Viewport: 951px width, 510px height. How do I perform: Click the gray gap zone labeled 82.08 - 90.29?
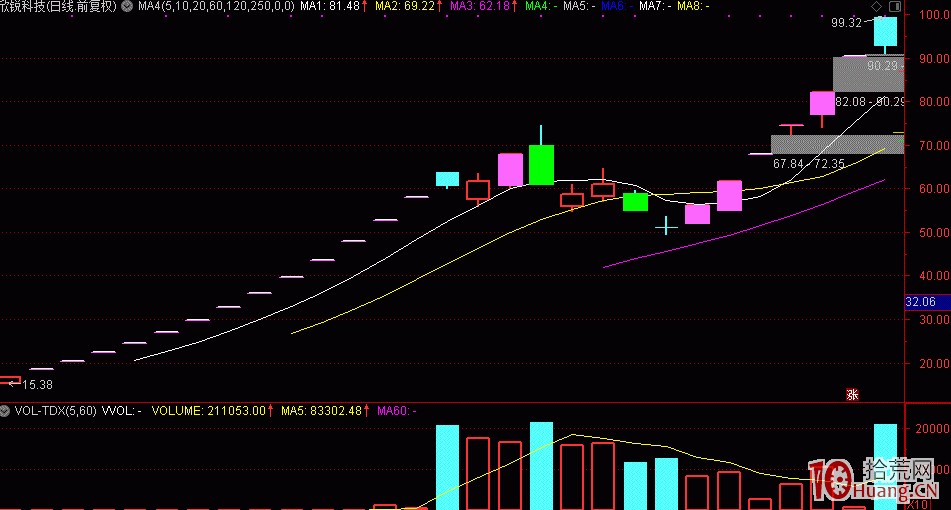tap(868, 74)
